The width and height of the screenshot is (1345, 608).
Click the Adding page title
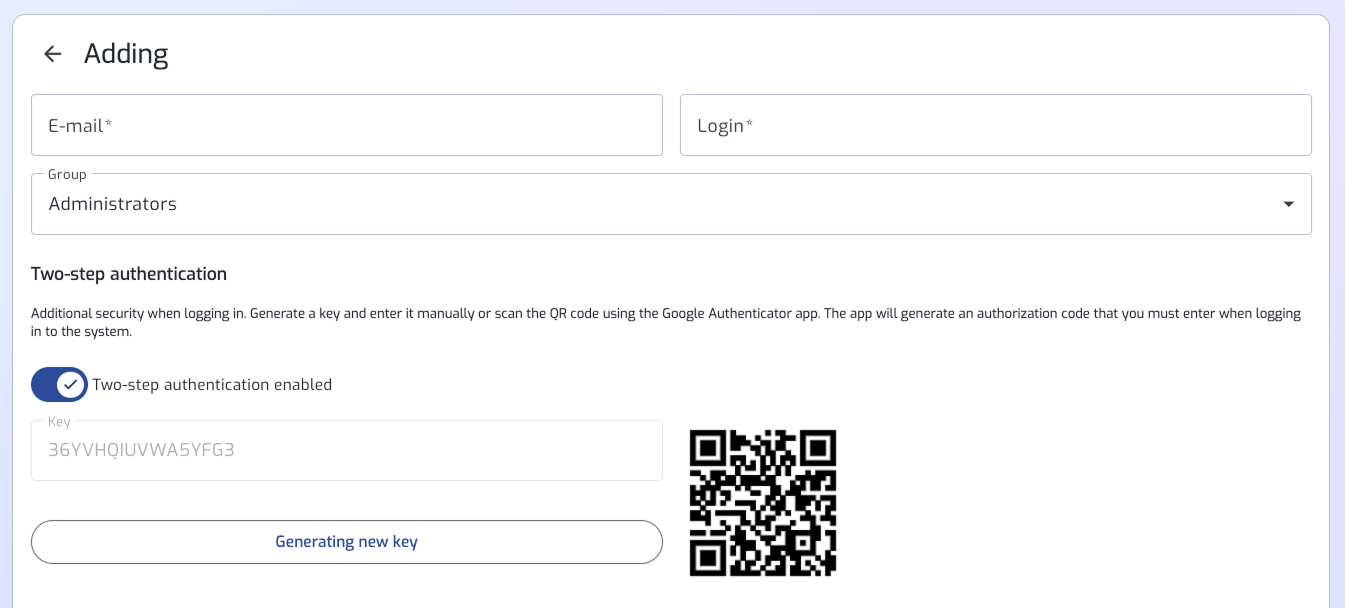pyautogui.click(x=126, y=53)
